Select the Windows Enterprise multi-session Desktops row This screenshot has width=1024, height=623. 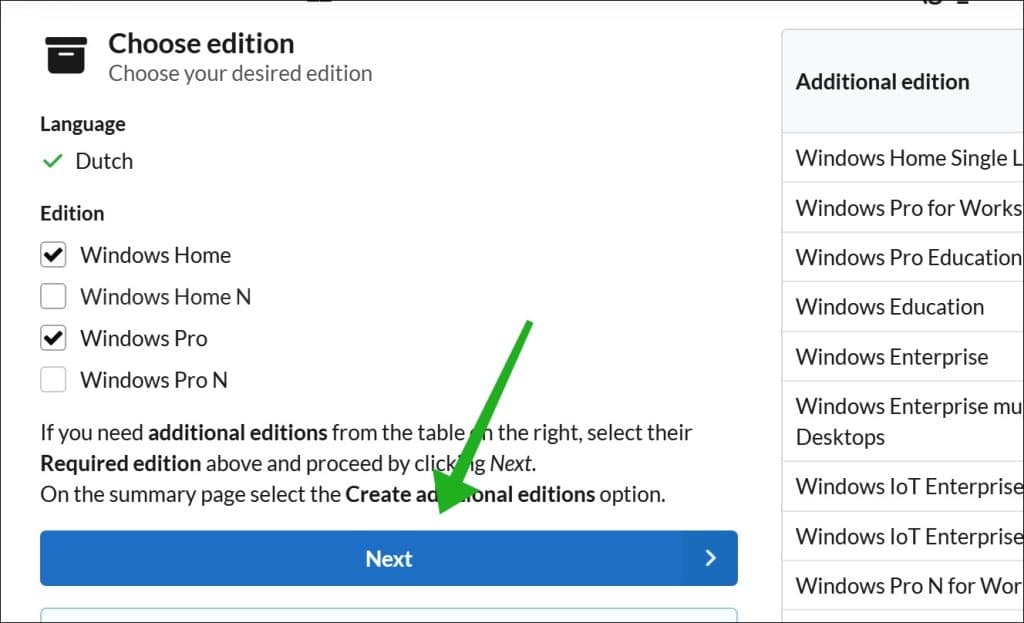903,421
